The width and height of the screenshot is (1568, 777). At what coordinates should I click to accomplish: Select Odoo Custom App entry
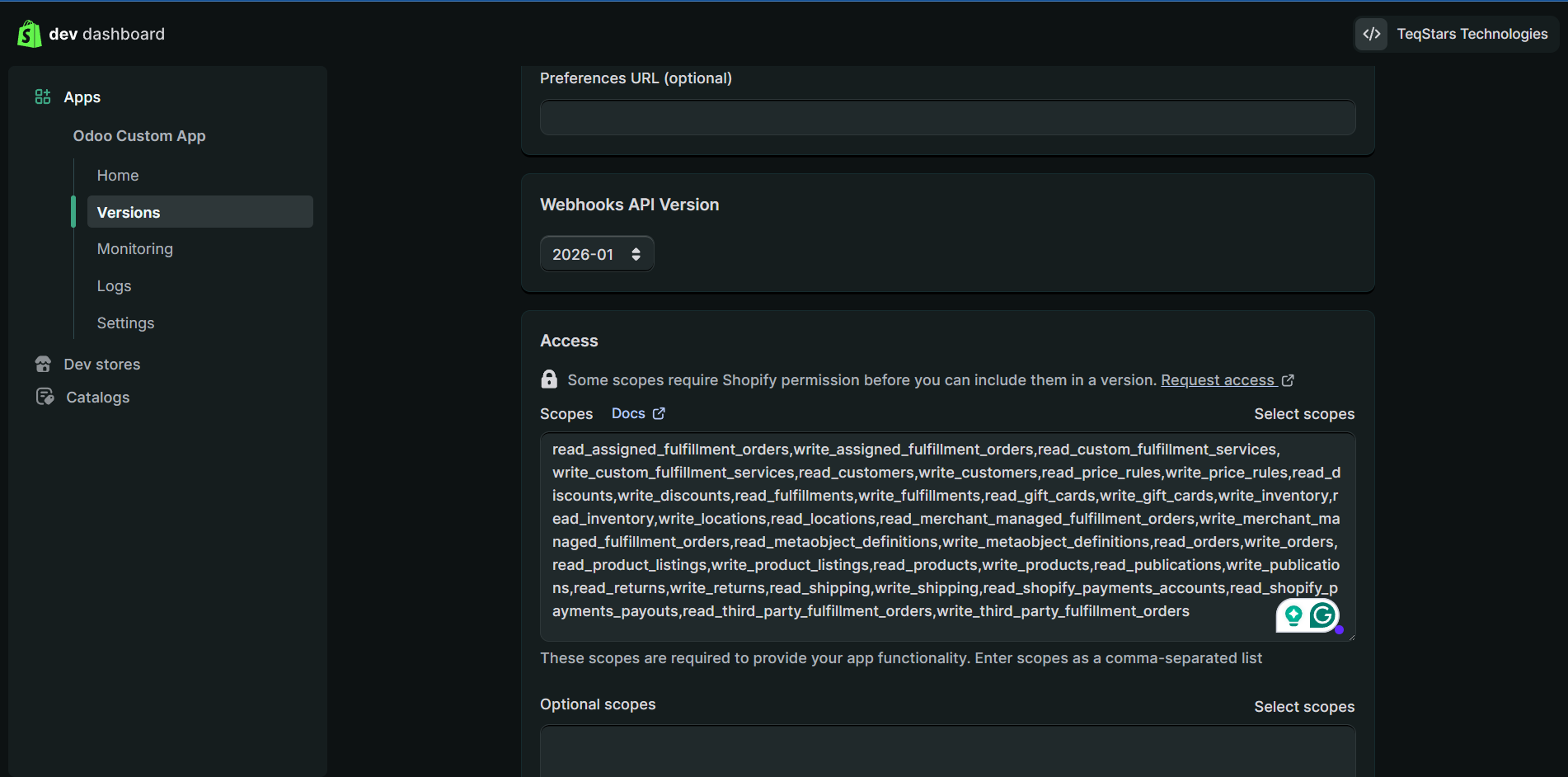coord(139,135)
